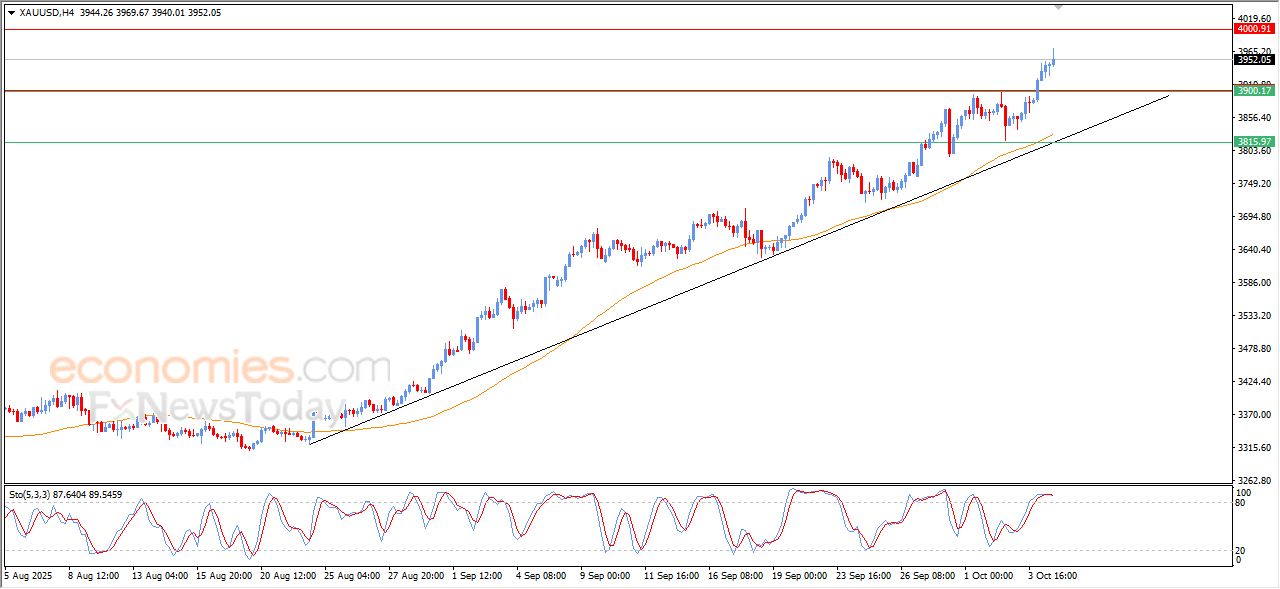Click the 1 Sep 12:00 time label

(x=477, y=576)
